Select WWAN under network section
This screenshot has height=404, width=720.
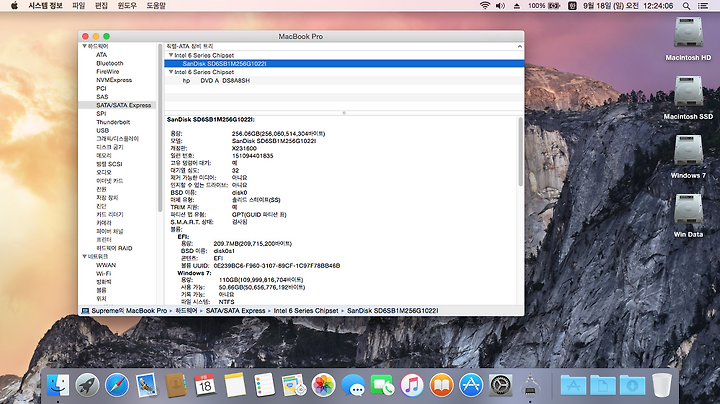tap(106, 265)
